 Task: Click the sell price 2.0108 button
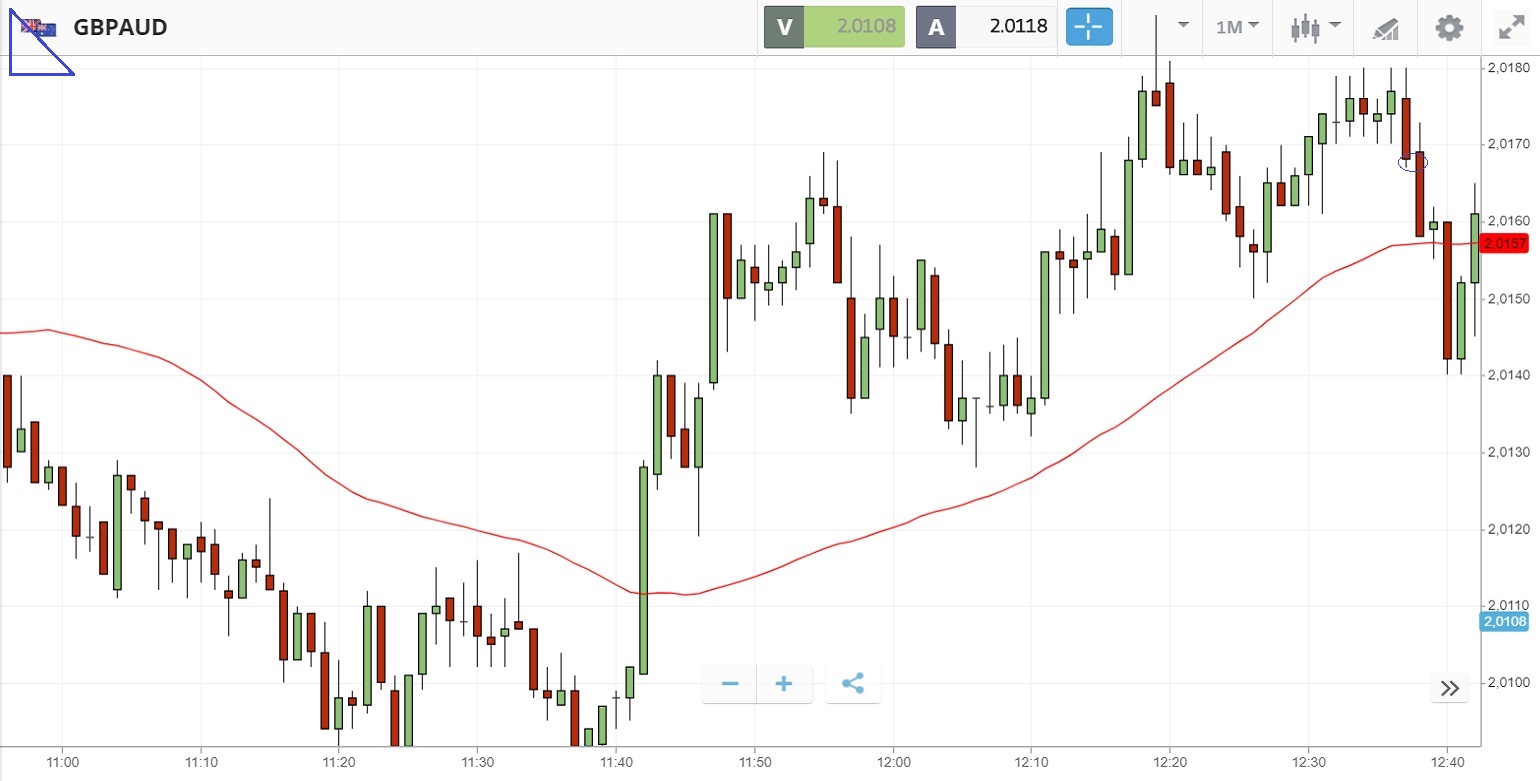tap(834, 27)
